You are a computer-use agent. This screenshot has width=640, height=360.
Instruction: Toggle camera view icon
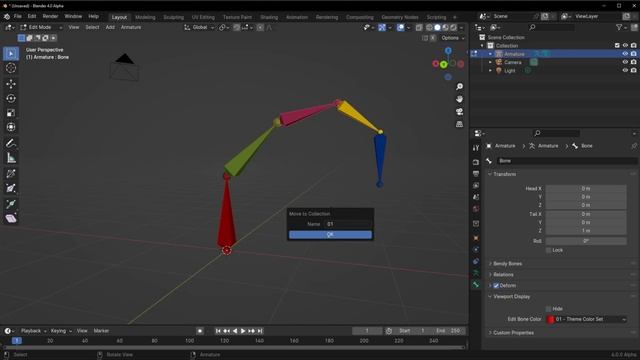(x=460, y=111)
